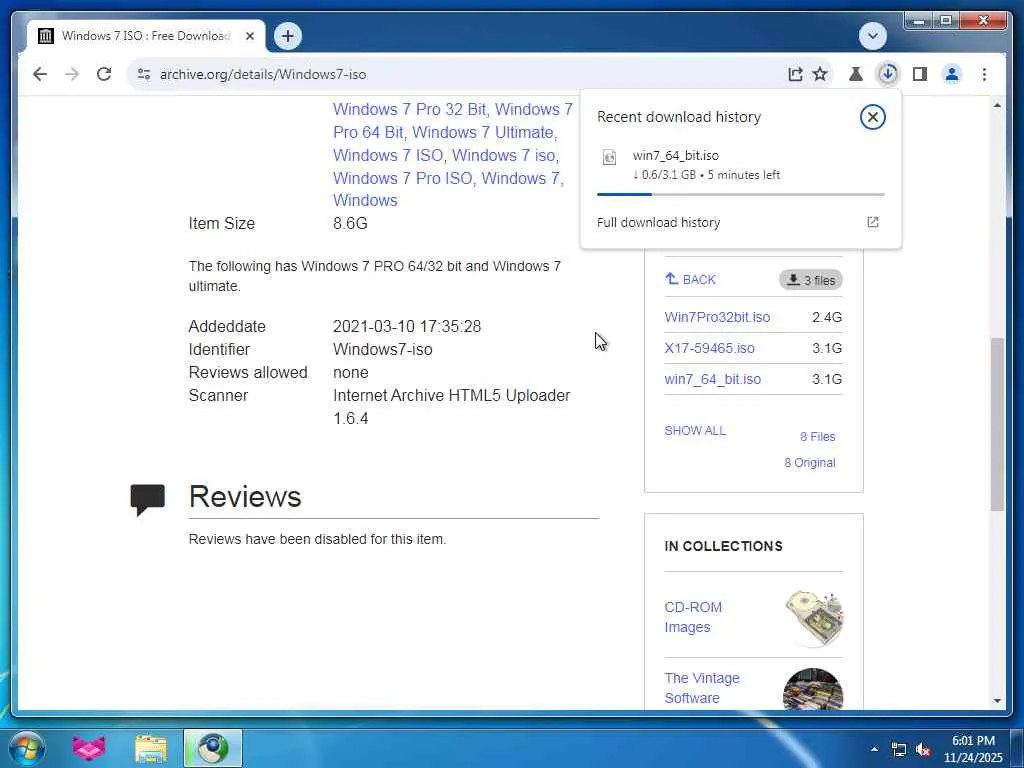1024x768 pixels.
Task: Click the network tray icon
Action: point(899,750)
